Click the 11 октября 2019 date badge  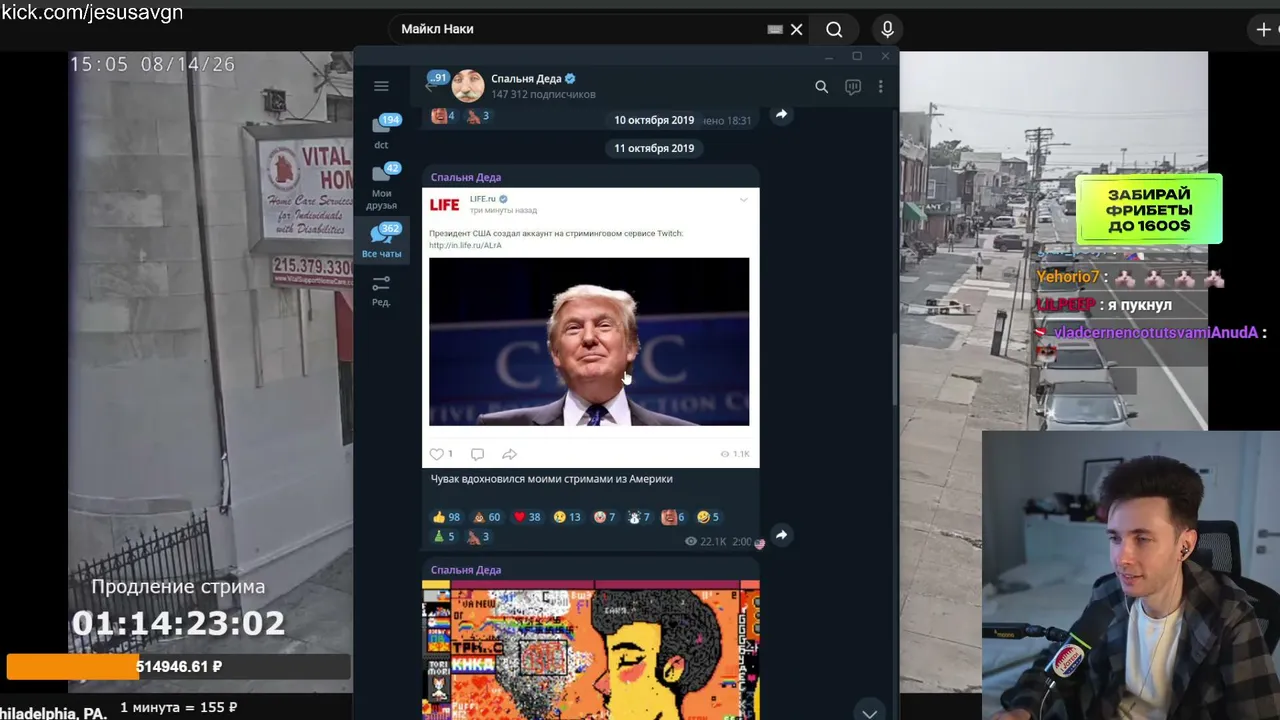pos(654,148)
